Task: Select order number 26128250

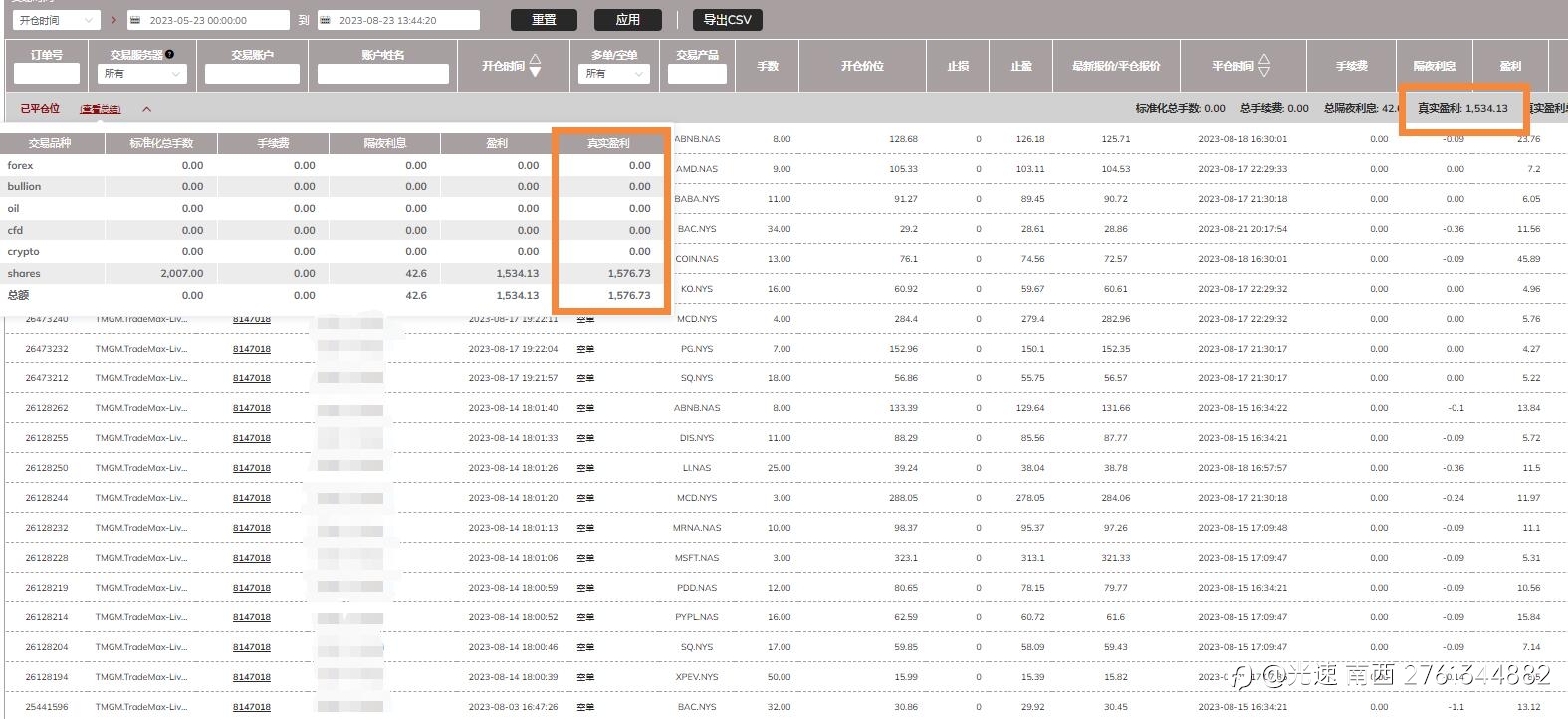Action: click(47, 468)
